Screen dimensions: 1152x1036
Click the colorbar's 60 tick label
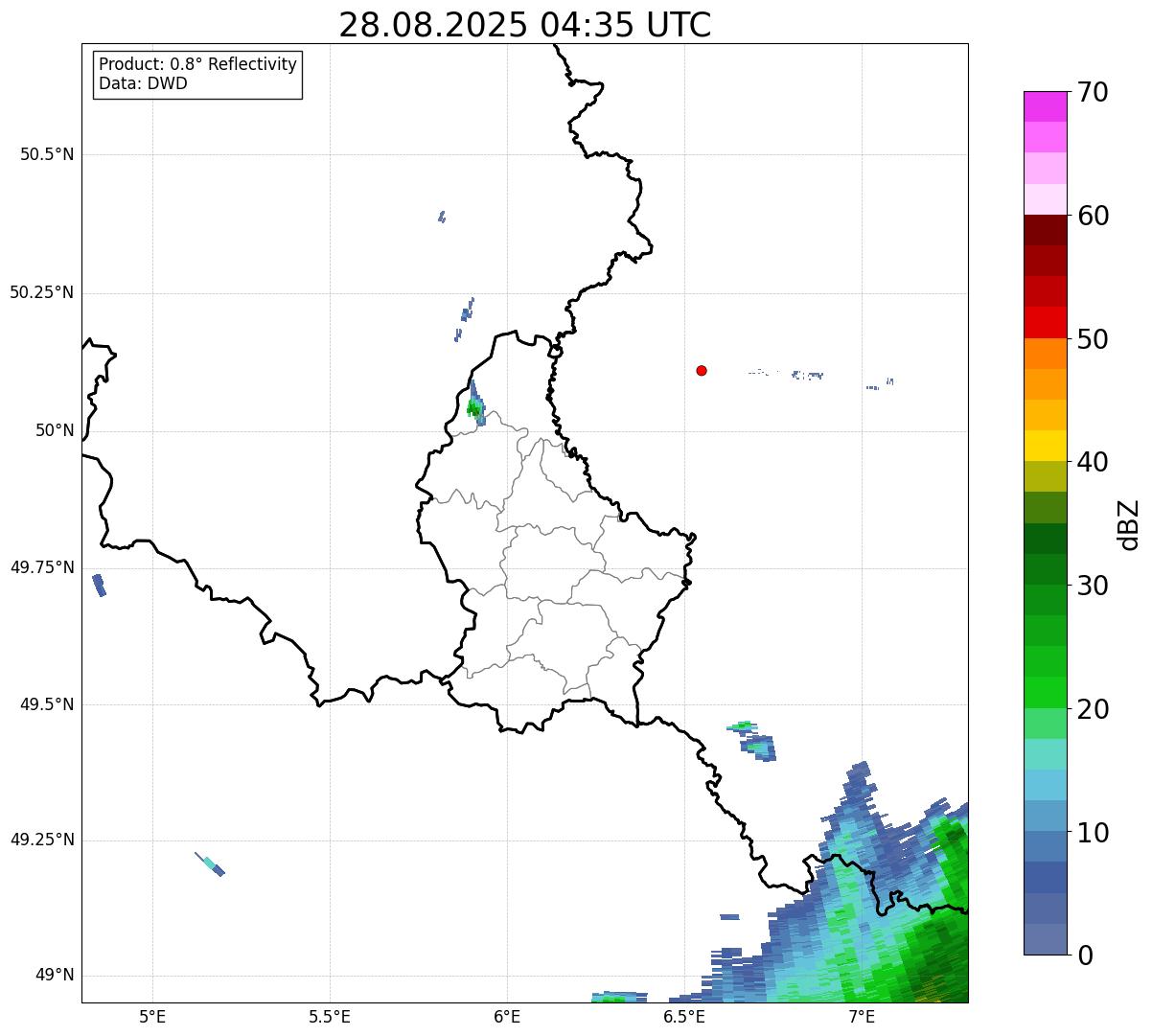[x=1093, y=216]
